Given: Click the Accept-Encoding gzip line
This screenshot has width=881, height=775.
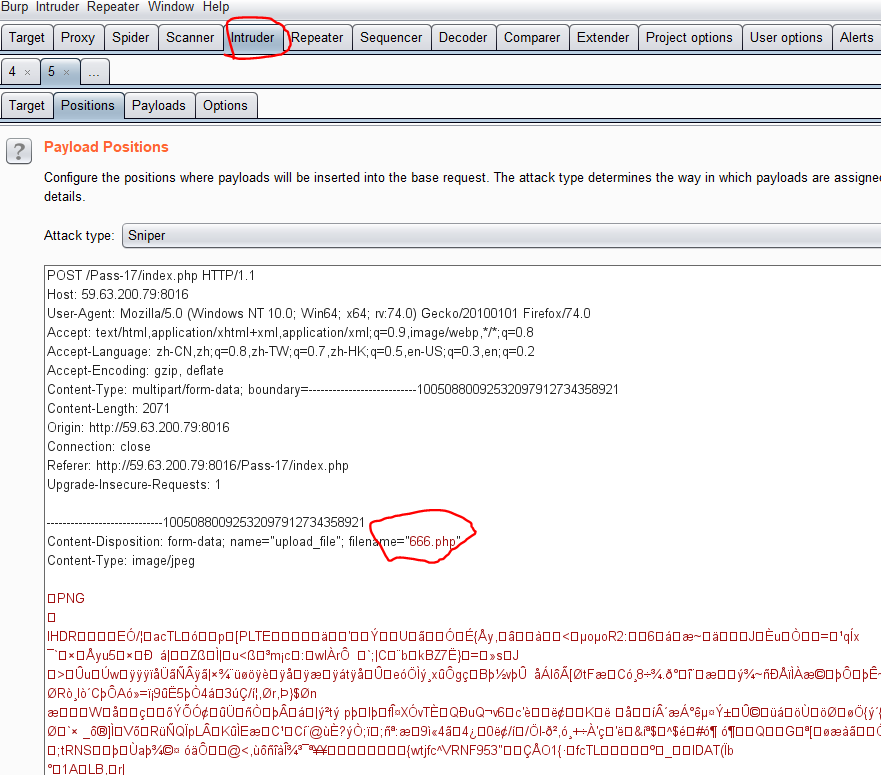Looking at the screenshot, I should (135, 371).
